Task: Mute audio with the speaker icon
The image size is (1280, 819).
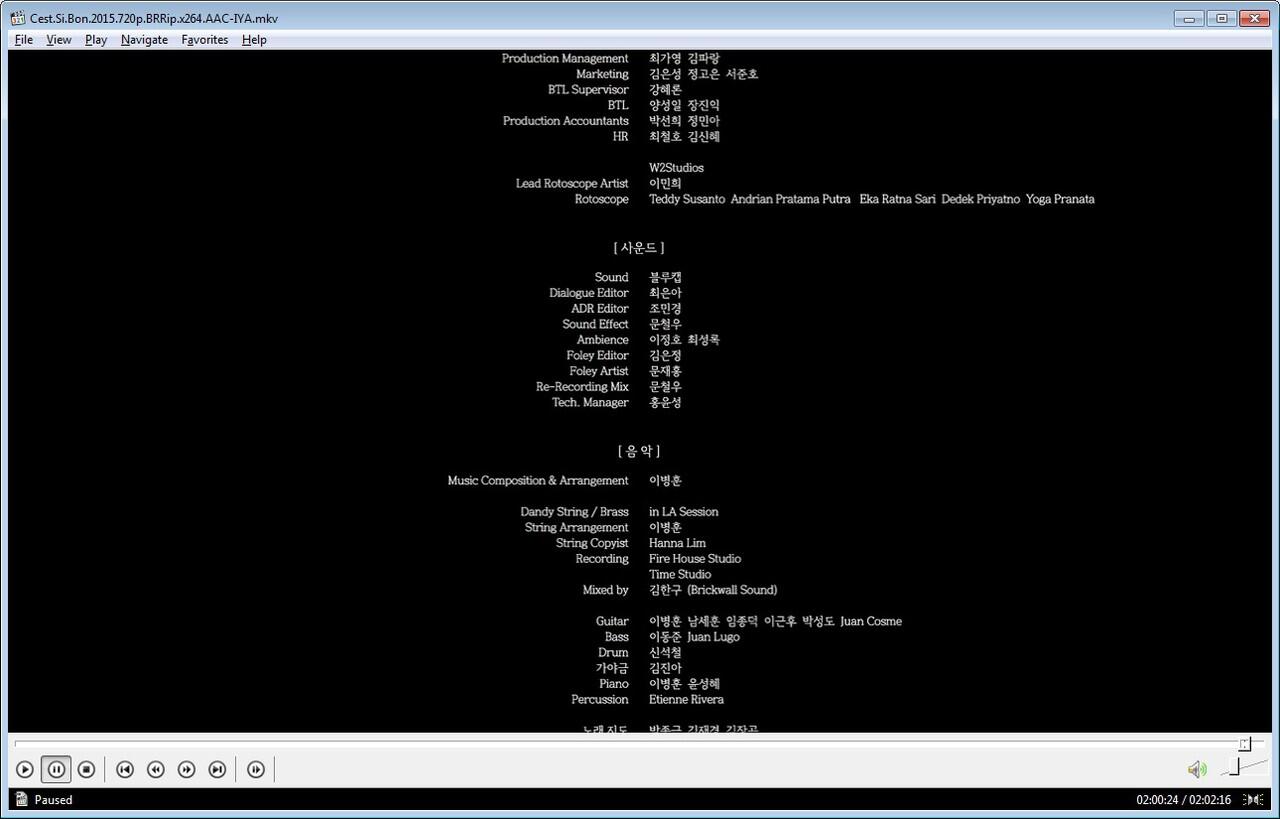Action: point(1197,769)
